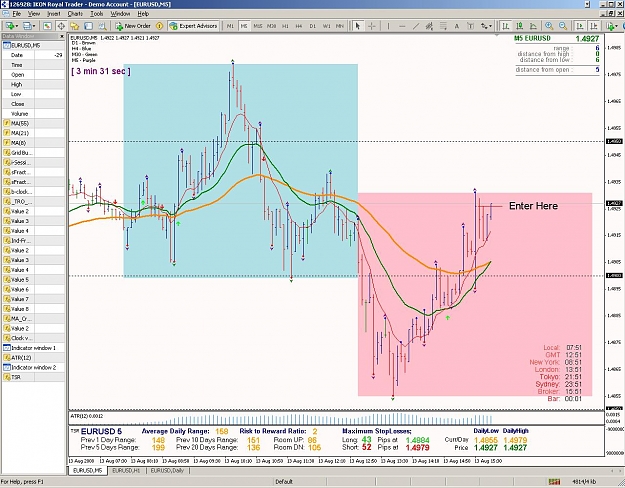Switch to M1 timeframe
The height and width of the screenshot is (488, 625).
230,26
